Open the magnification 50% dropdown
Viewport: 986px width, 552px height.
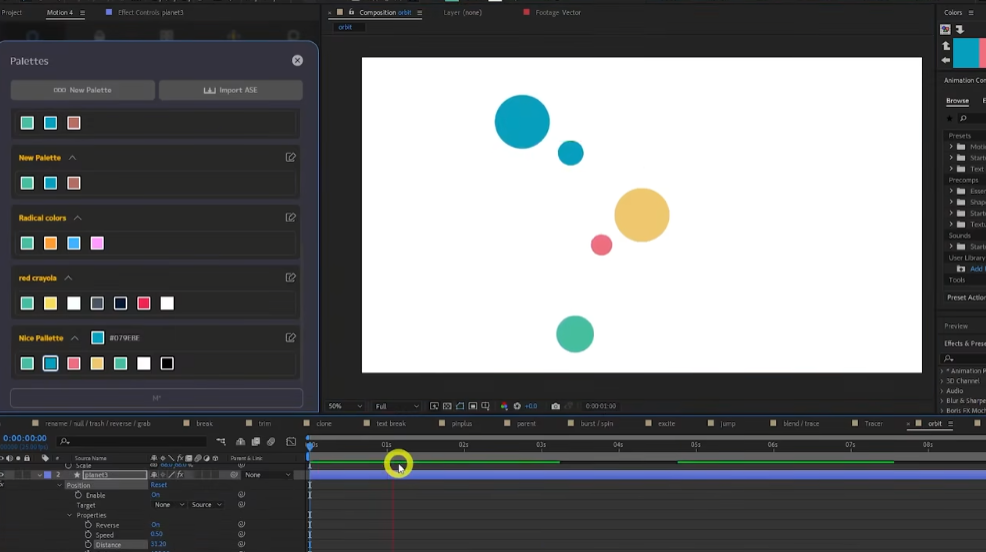pos(345,406)
